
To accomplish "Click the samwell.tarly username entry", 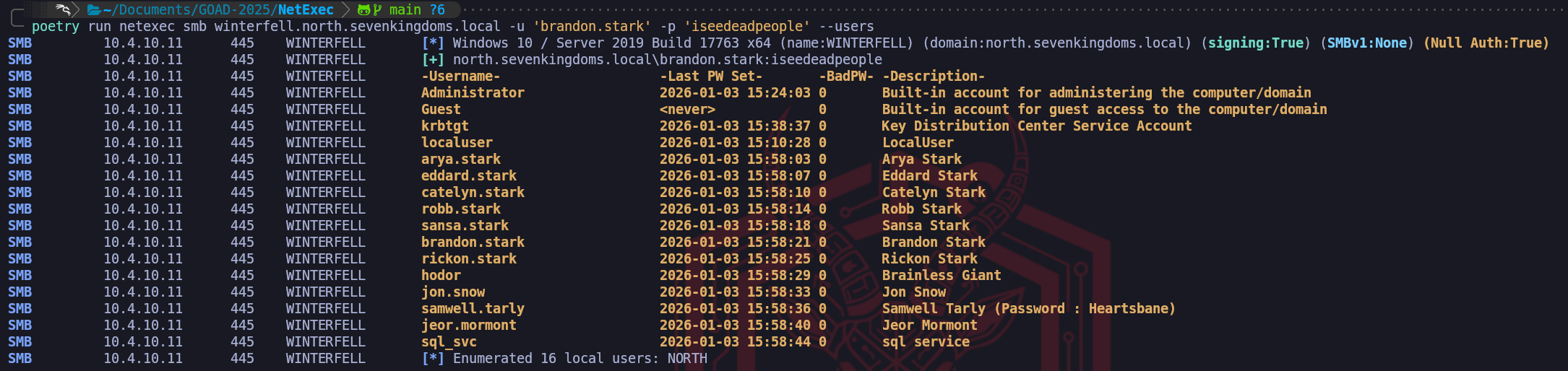I will [473, 309].
